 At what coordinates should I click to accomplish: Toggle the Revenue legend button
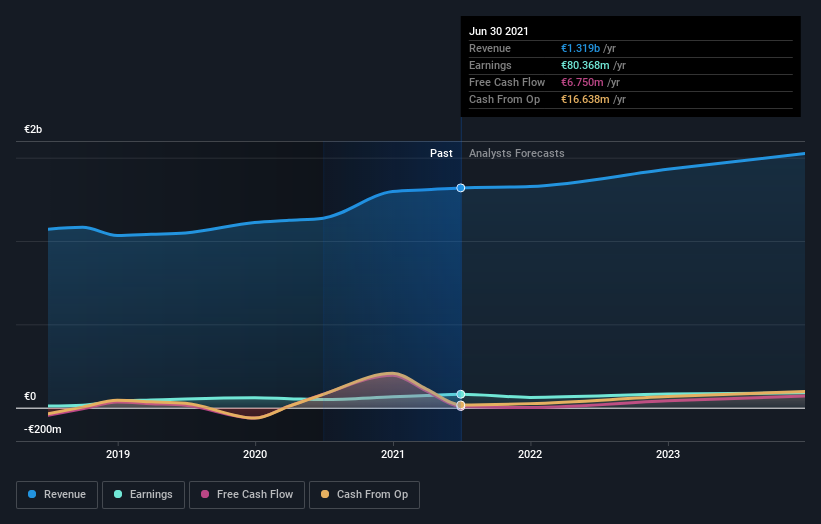pyautogui.click(x=57, y=495)
